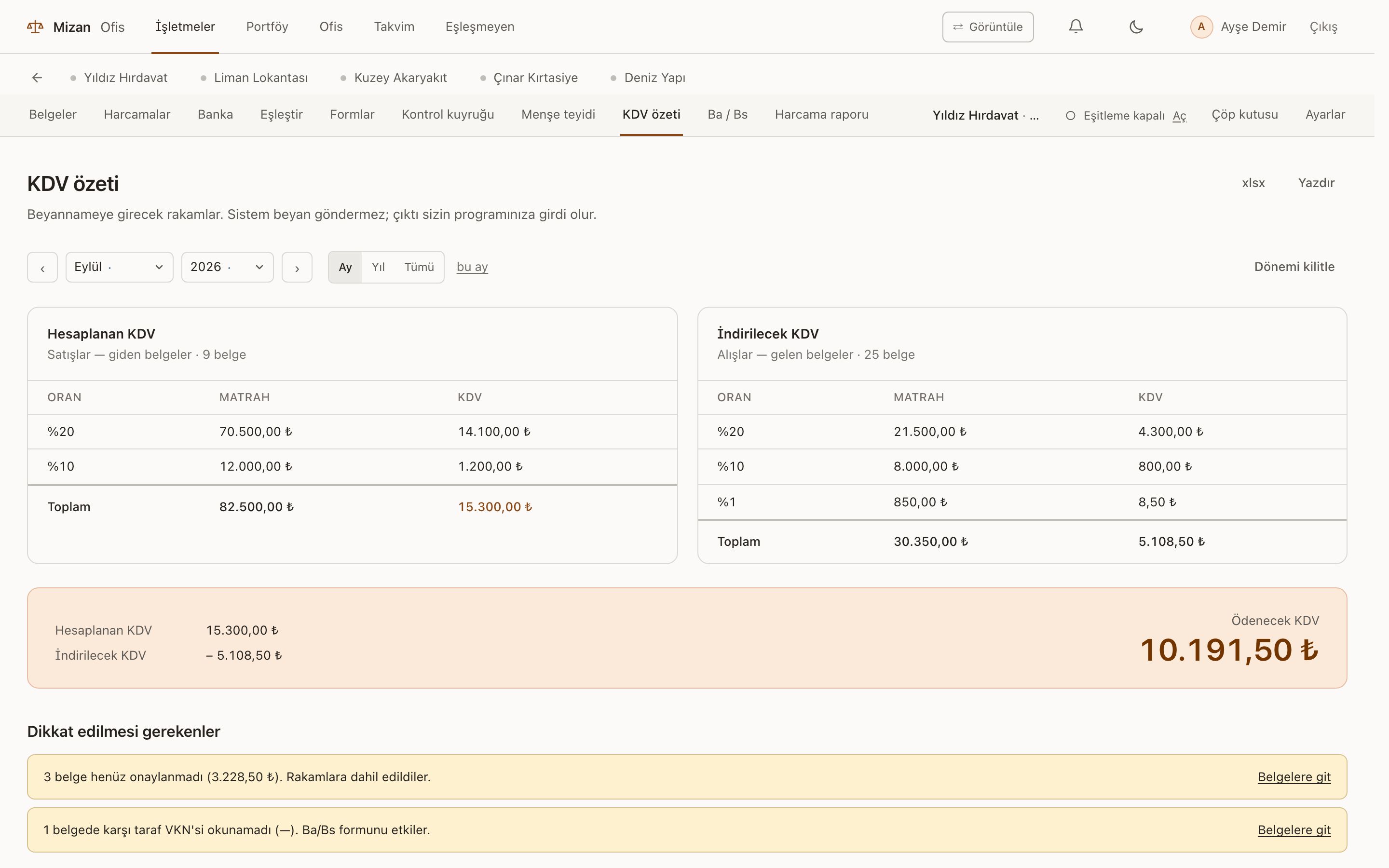Select the Kuzey Akaryakıt business
This screenshot has width=1389, height=868.
(394, 78)
